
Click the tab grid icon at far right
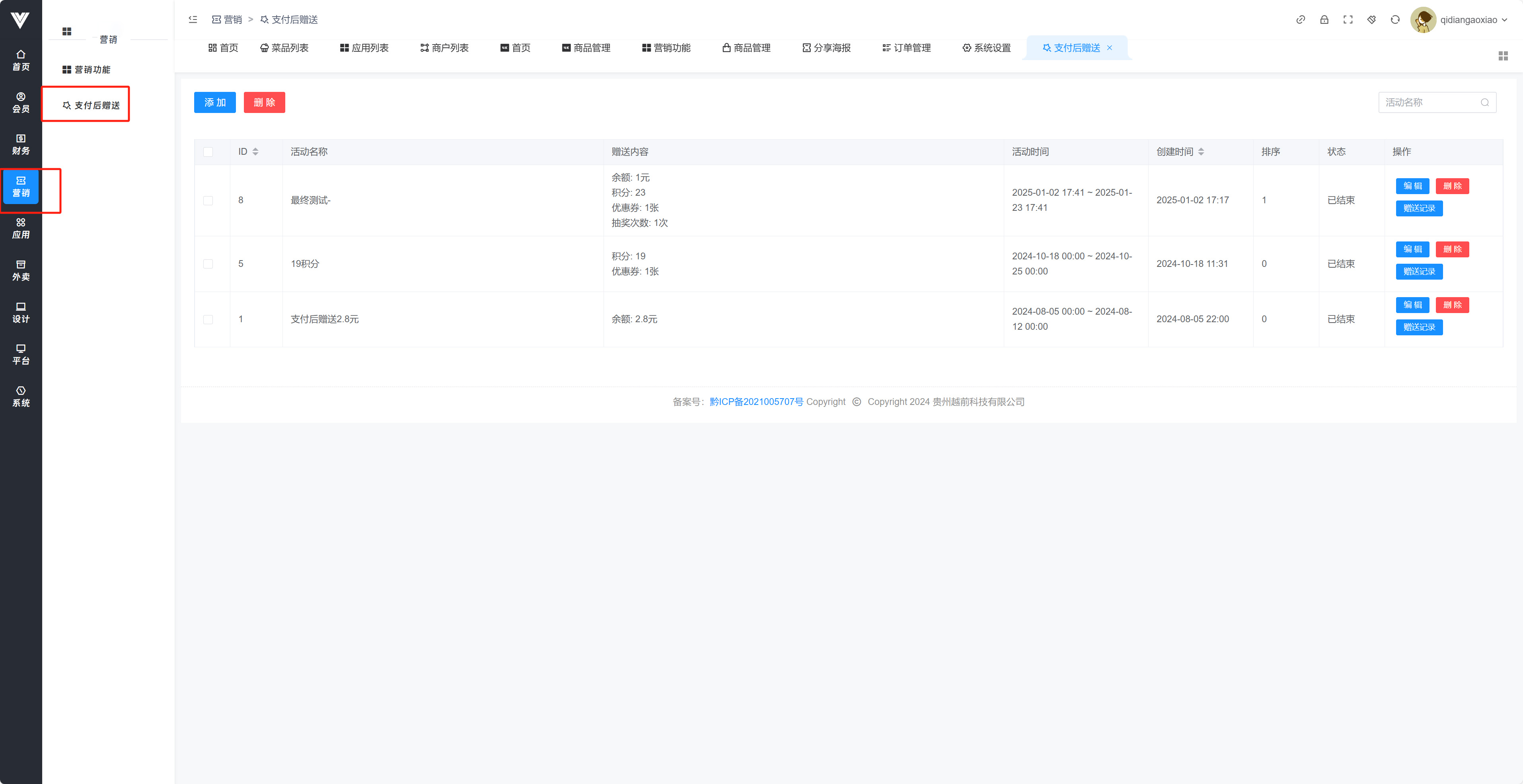click(x=1503, y=56)
